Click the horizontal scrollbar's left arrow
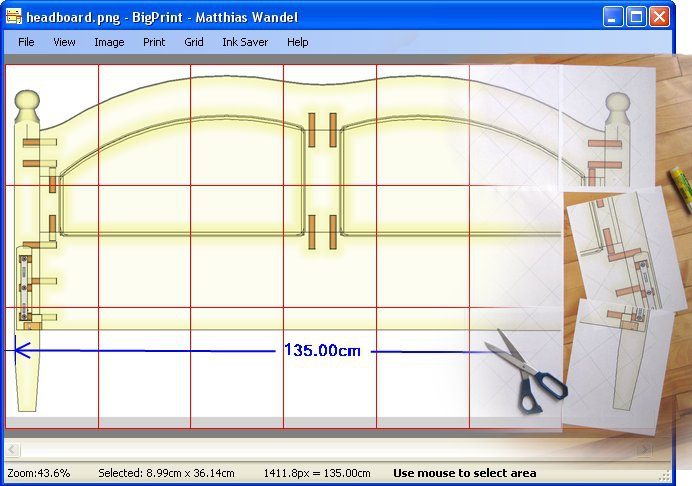The image size is (692, 486). click(x=13, y=450)
